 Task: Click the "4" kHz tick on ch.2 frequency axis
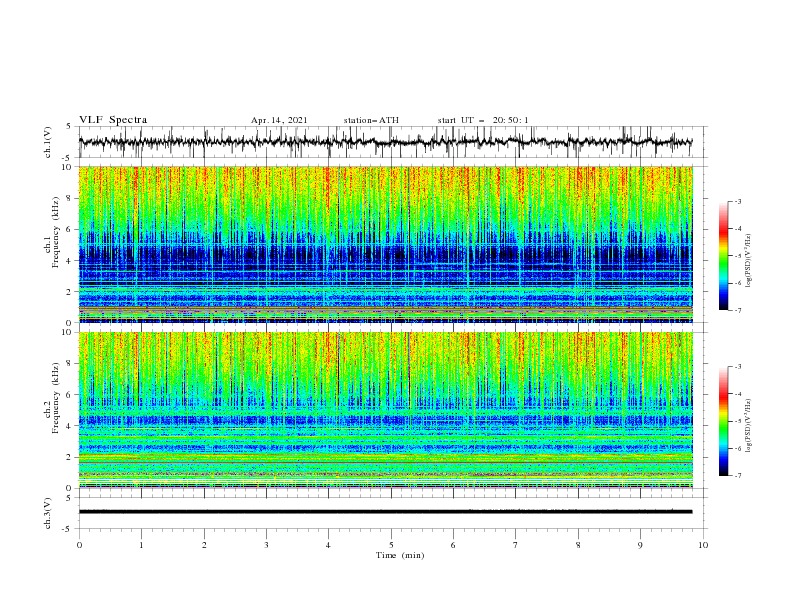69,426
